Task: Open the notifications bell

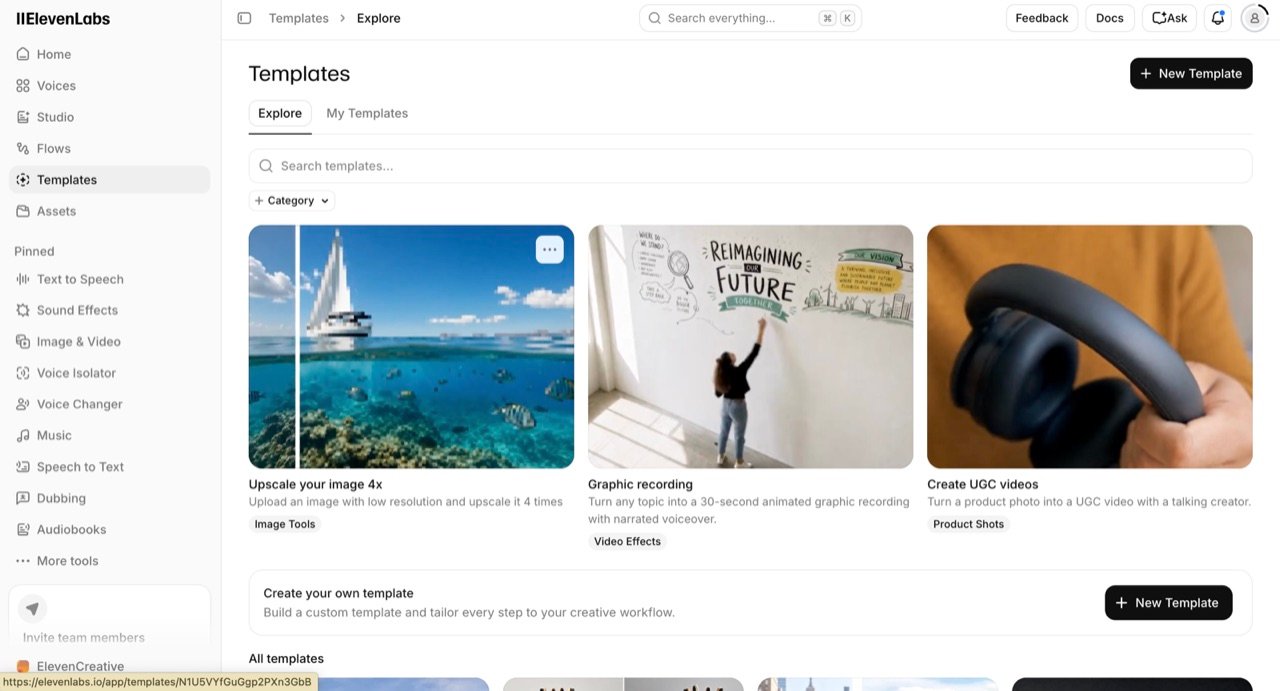Action: (x=1217, y=18)
